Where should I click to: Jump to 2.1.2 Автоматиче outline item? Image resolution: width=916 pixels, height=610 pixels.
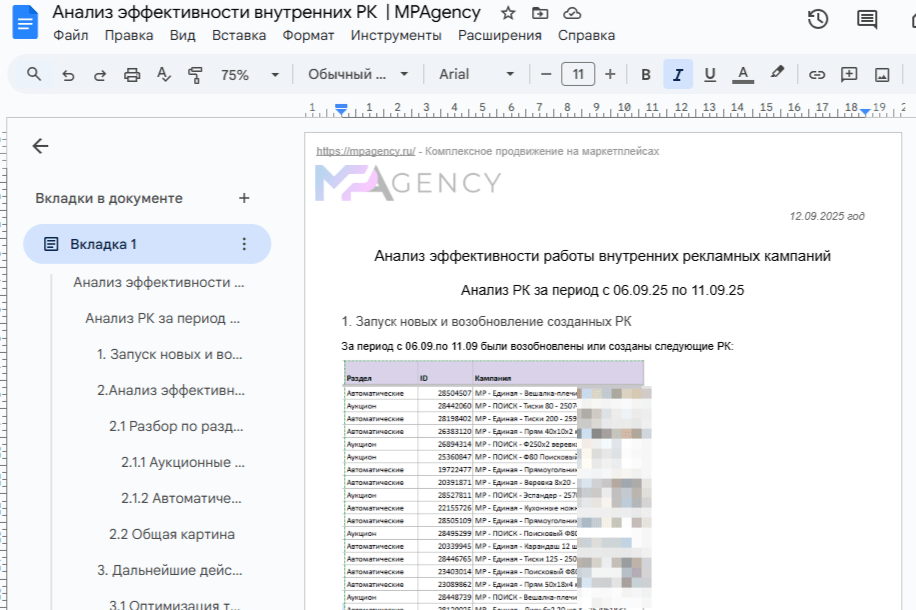click(x=181, y=498)
